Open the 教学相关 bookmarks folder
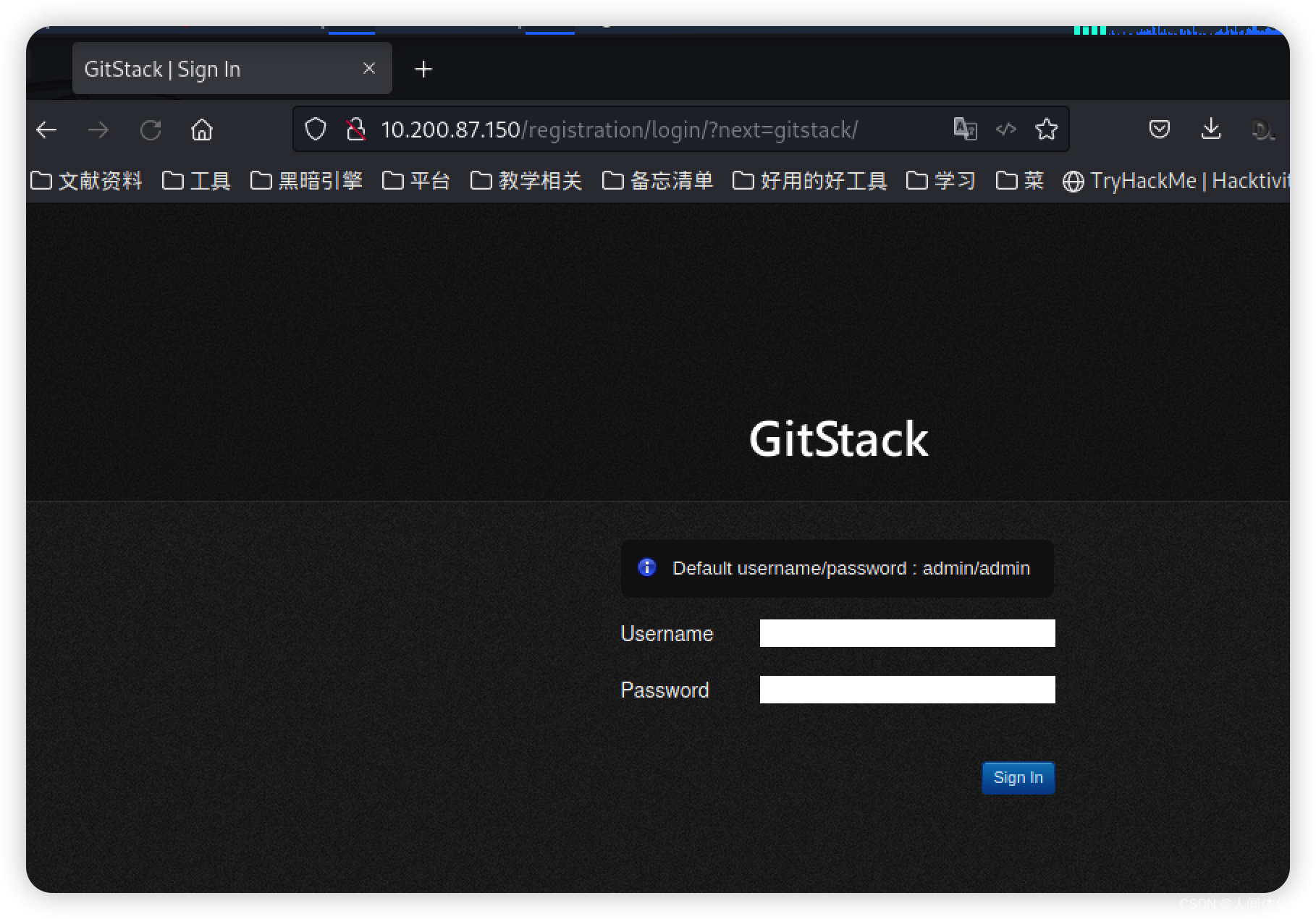This screenshot has height=919, width=1316. 526,180
